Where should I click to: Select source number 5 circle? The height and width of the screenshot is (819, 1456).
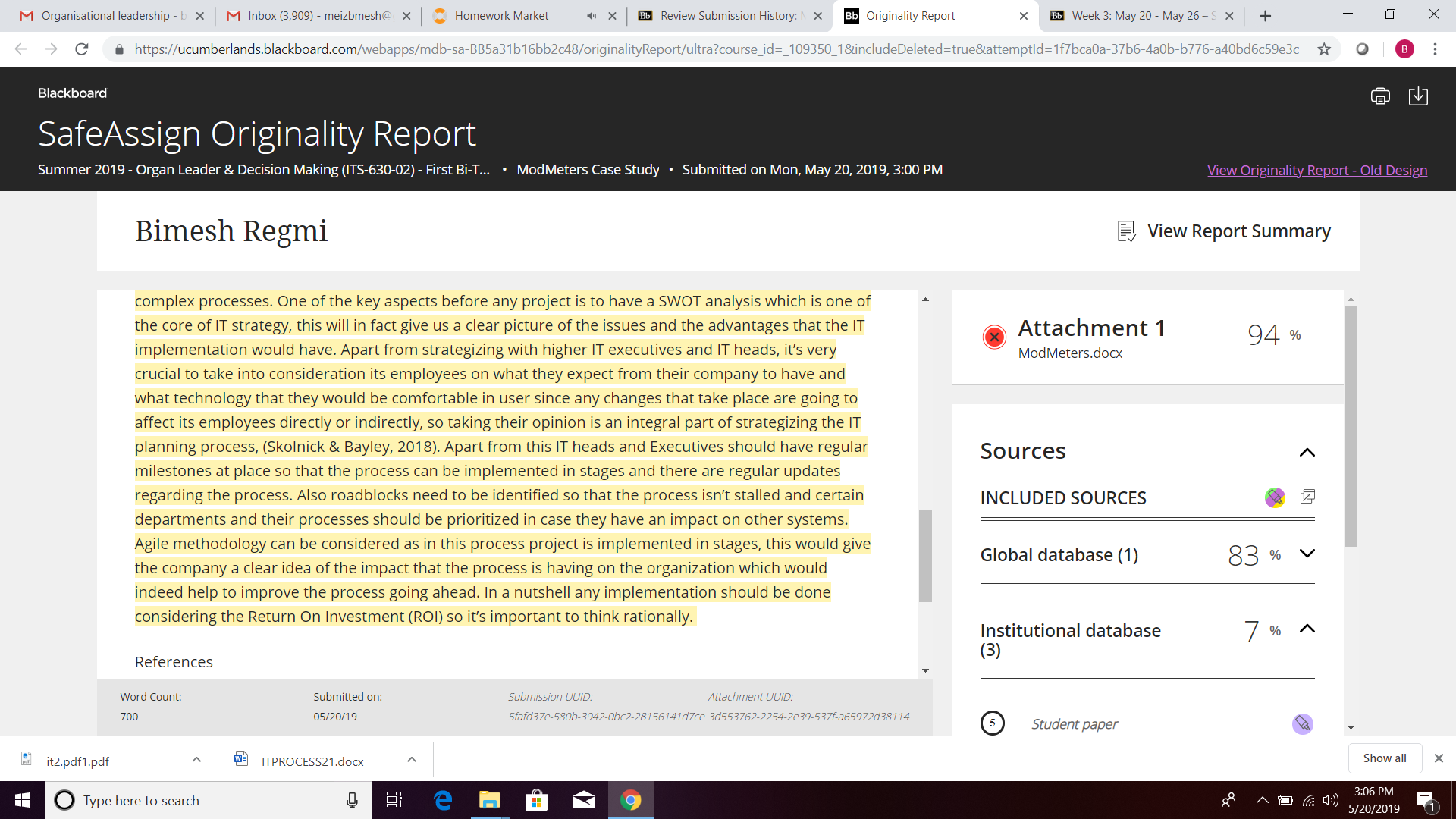click(x=992, y=723)
